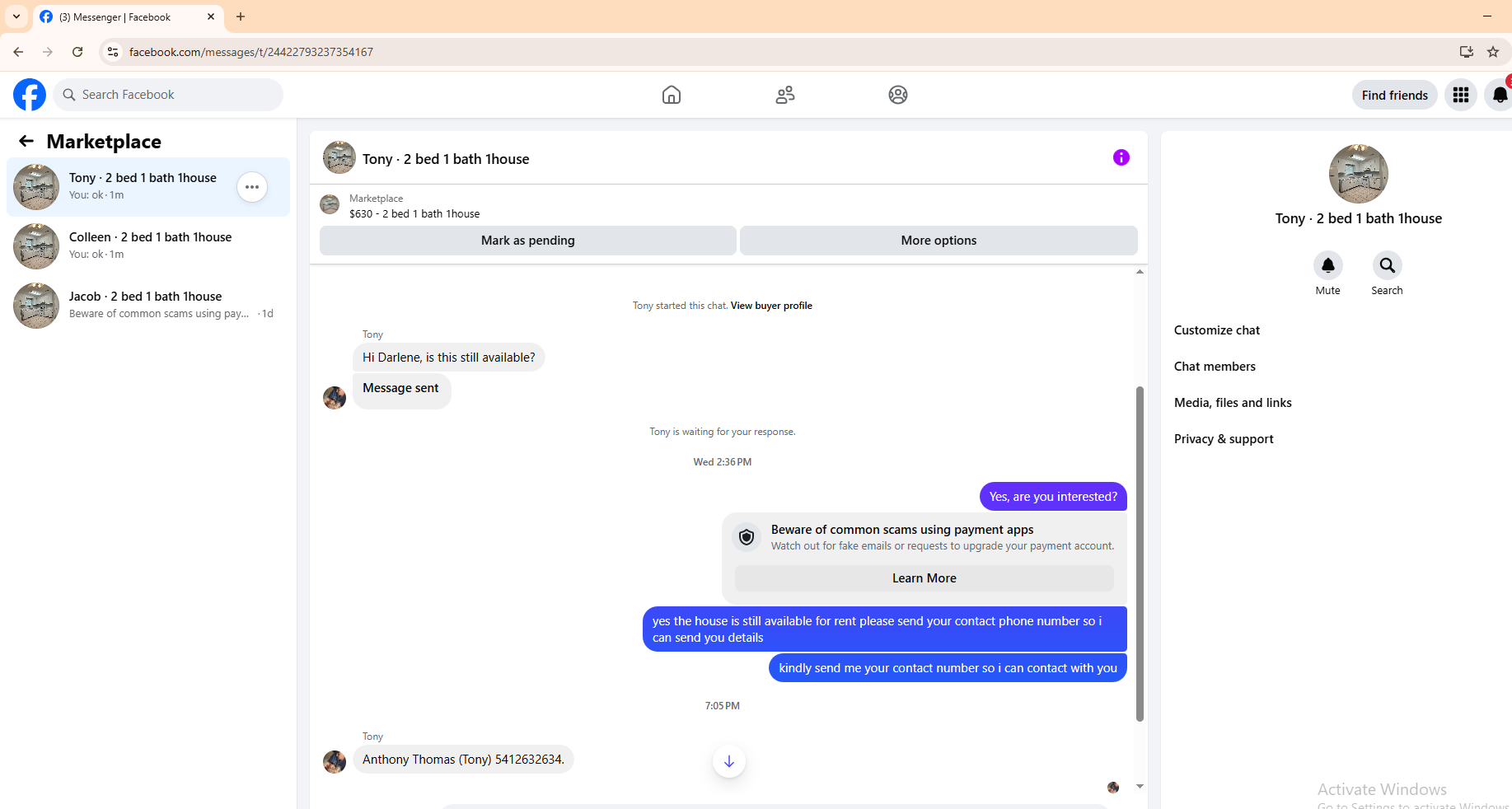
Task: Click the Search Facebook field
Action: click(168, 95)
